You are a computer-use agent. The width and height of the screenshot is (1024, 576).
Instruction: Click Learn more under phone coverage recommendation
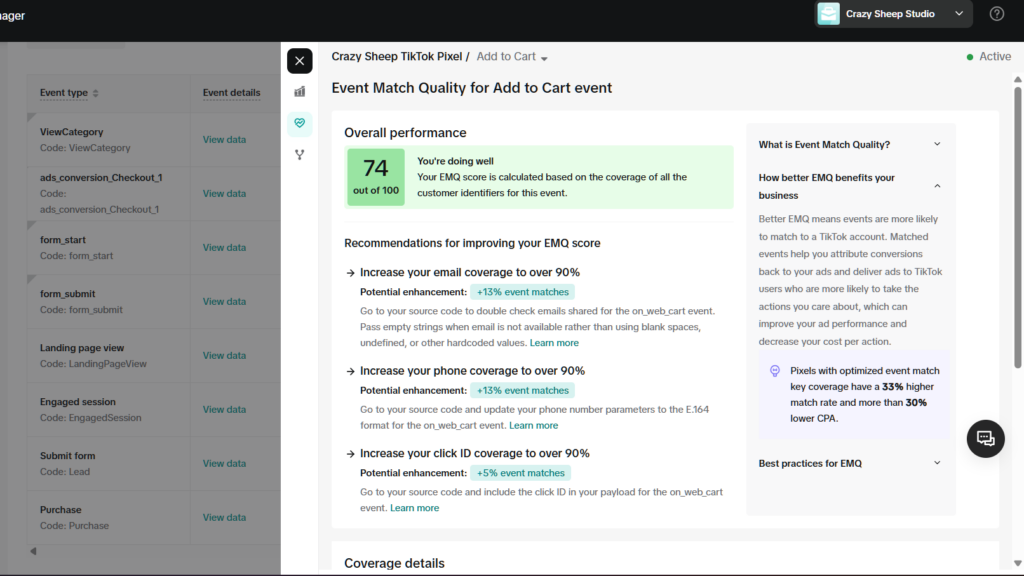[x=533, y=425]
